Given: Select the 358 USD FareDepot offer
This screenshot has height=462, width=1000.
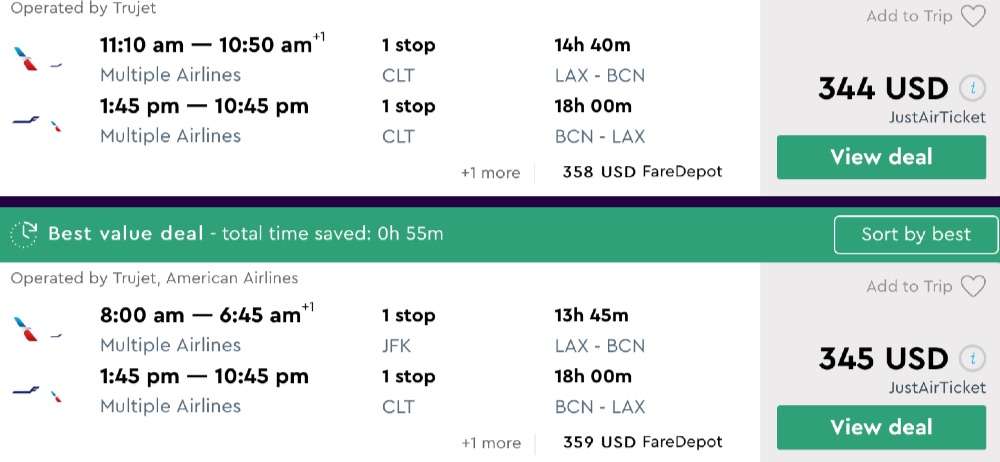Looking at the screenshot, I should pos(642,172).
